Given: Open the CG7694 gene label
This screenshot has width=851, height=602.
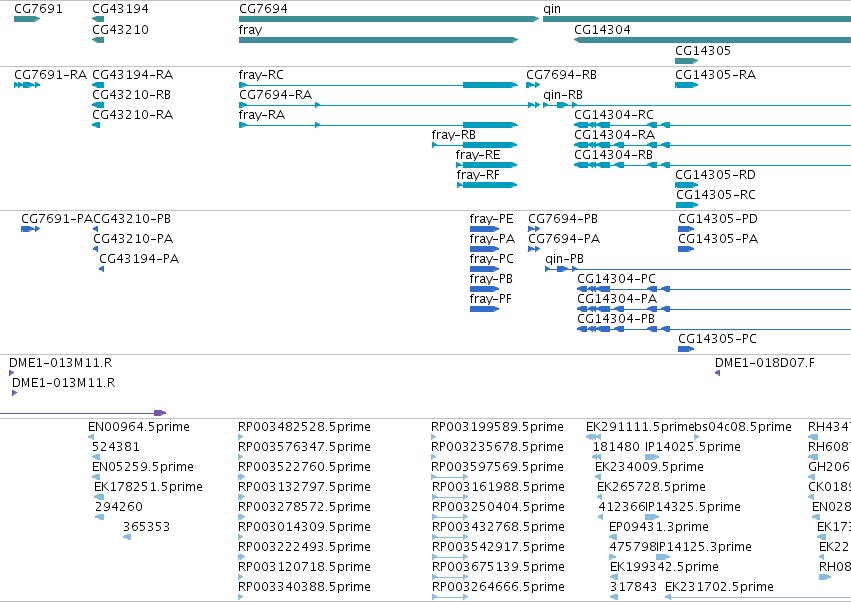Looking at the screenshot, I should pyautogui.click(x=263, y=9).
